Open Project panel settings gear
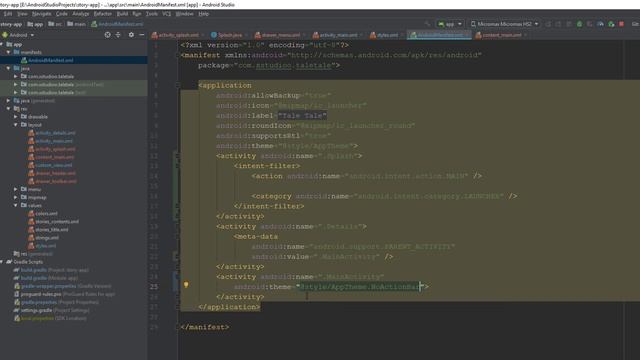This screenshot has height=360, width=640. pos(131,35)
